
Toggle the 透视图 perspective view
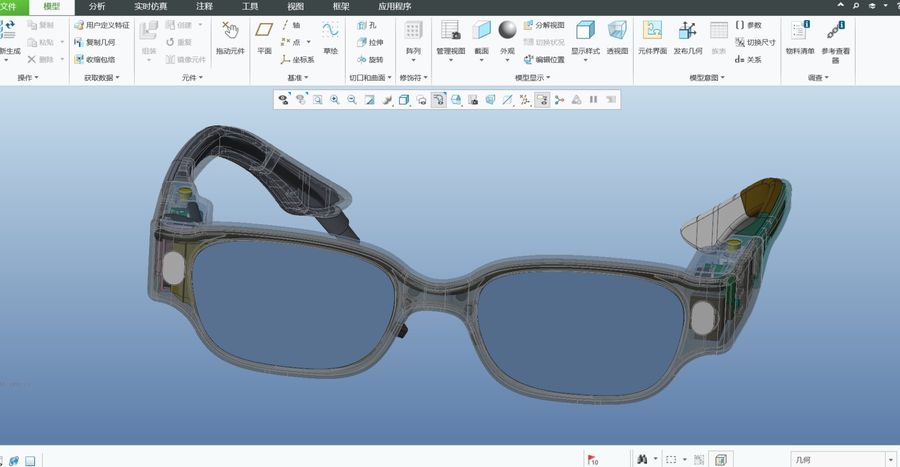coord(618,38)
